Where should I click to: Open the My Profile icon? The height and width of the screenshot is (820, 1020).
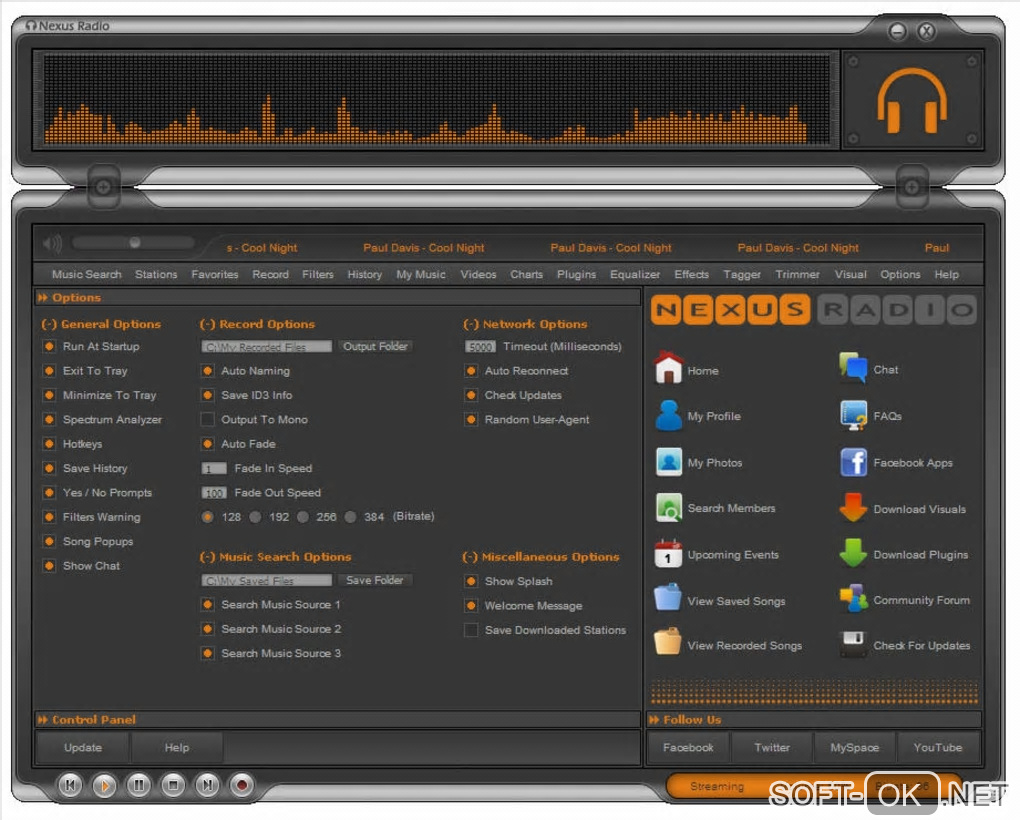point(668,416)
